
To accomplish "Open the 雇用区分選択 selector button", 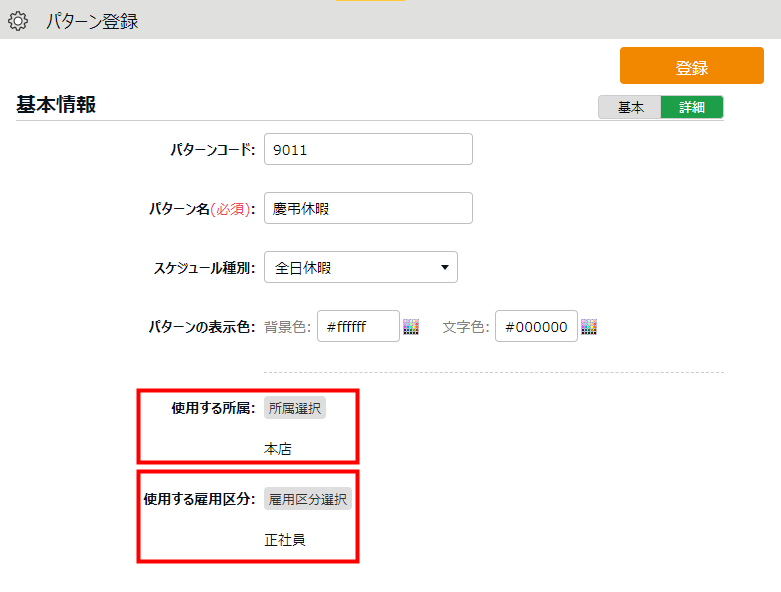I will [x=308, y=499].
